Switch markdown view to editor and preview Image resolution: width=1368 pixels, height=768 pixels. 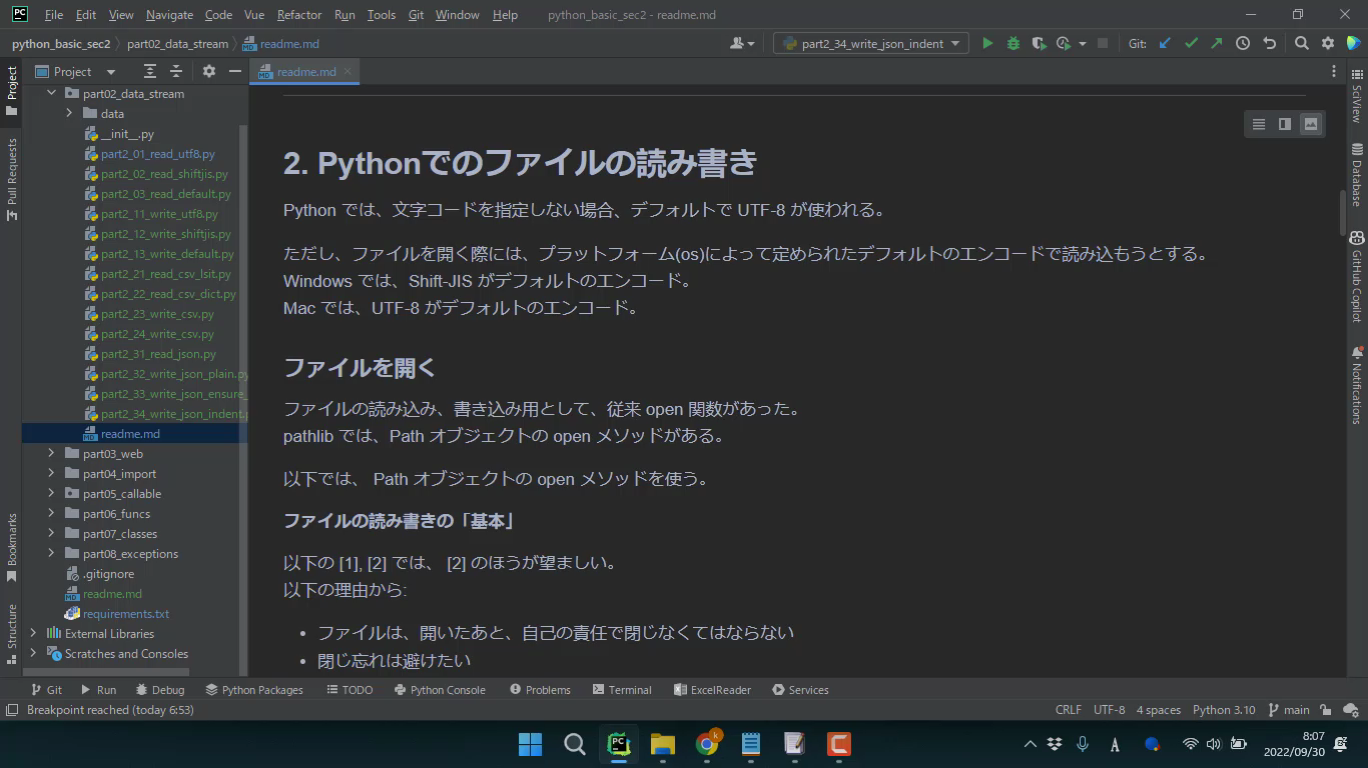click(x=1284, y=124)
